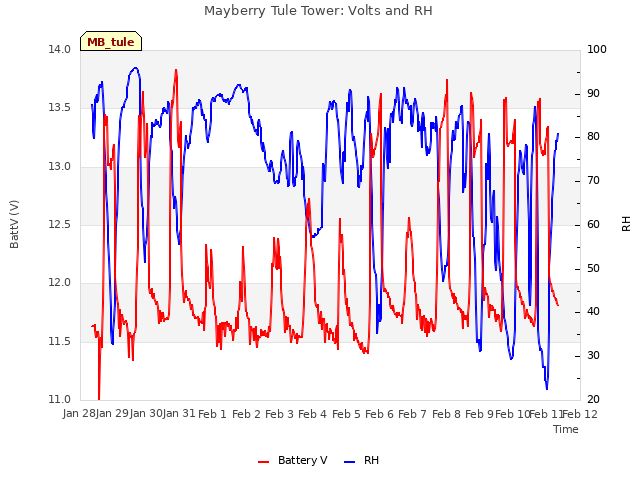The image size is (640, 480).
Task: Click the 50 right axis value
Action: [x=593, y=269]
